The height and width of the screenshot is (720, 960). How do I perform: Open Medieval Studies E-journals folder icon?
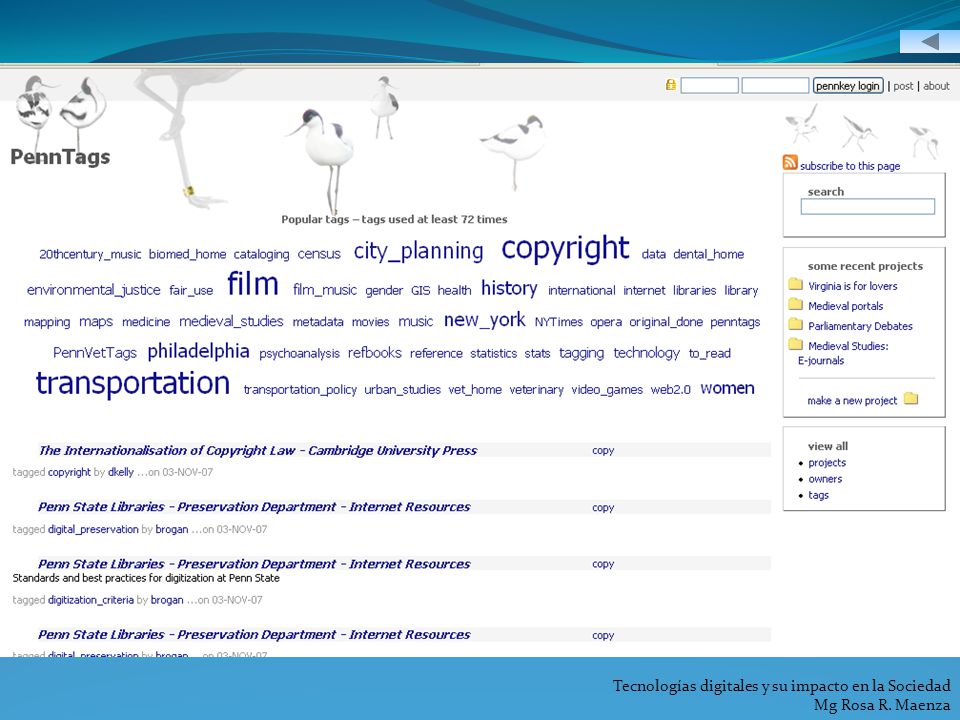click(795, 344)
